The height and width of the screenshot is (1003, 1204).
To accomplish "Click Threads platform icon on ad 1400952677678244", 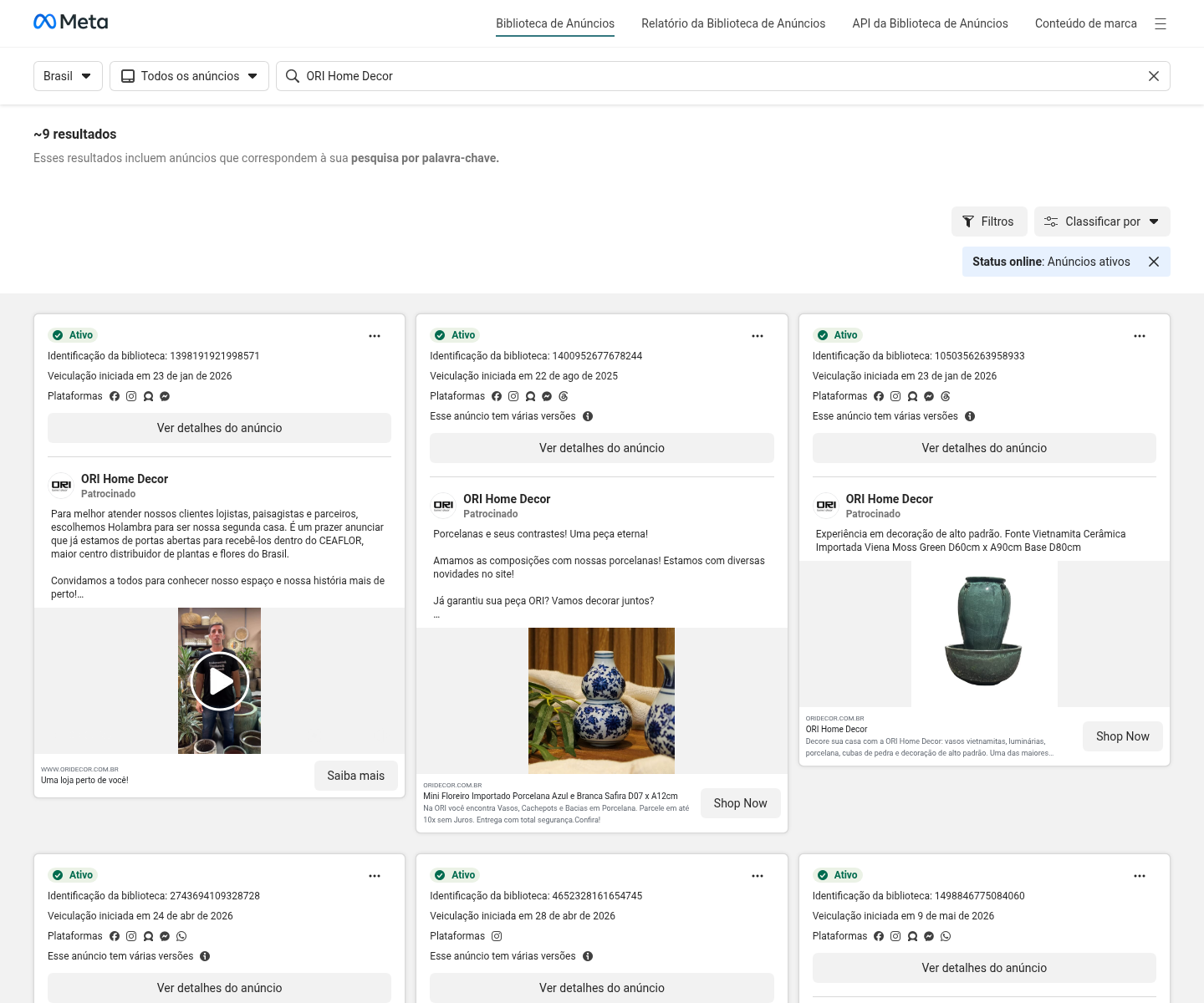I will [x=564, y=396].
